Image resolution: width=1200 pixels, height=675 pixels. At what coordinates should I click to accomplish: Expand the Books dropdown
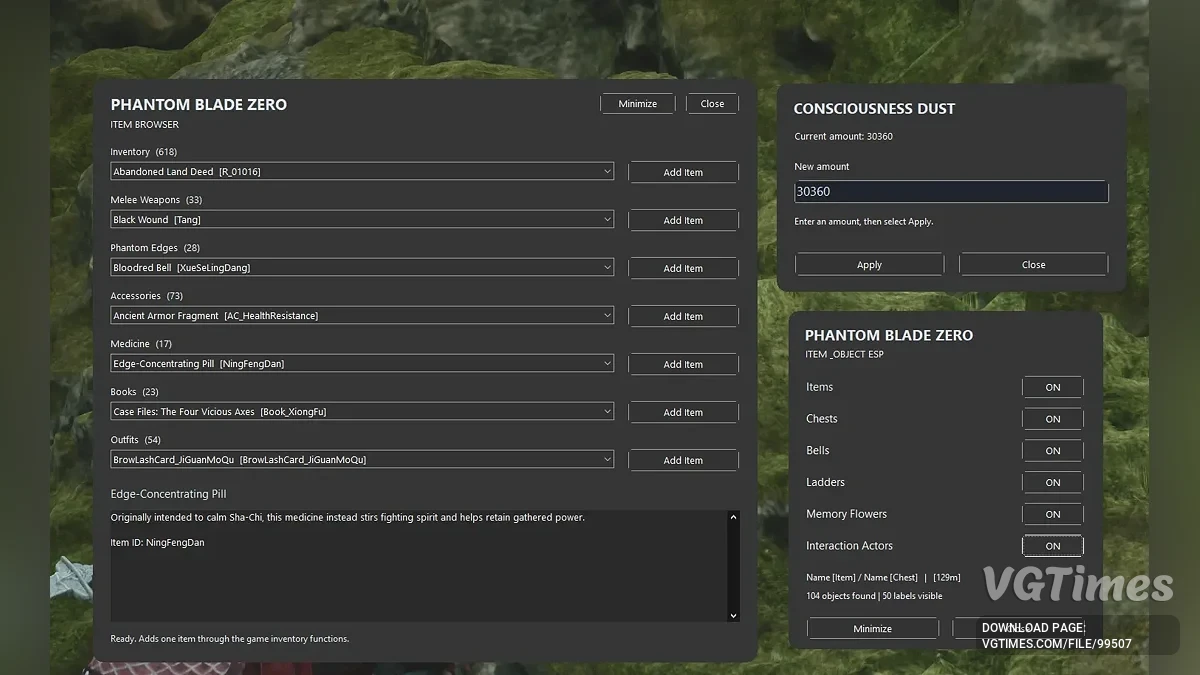[x=362, y=412]
